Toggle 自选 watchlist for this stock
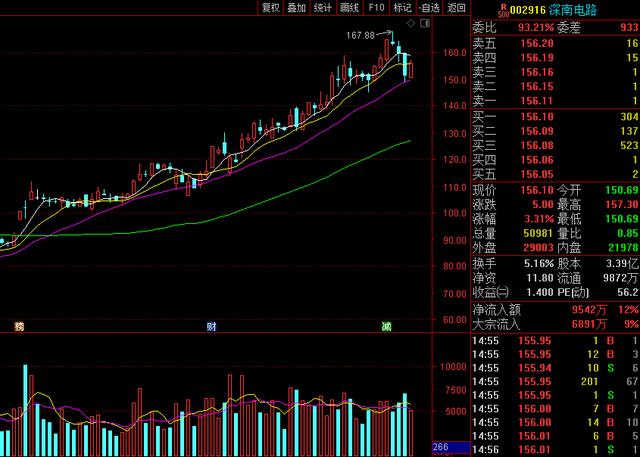 pos(428,7)
